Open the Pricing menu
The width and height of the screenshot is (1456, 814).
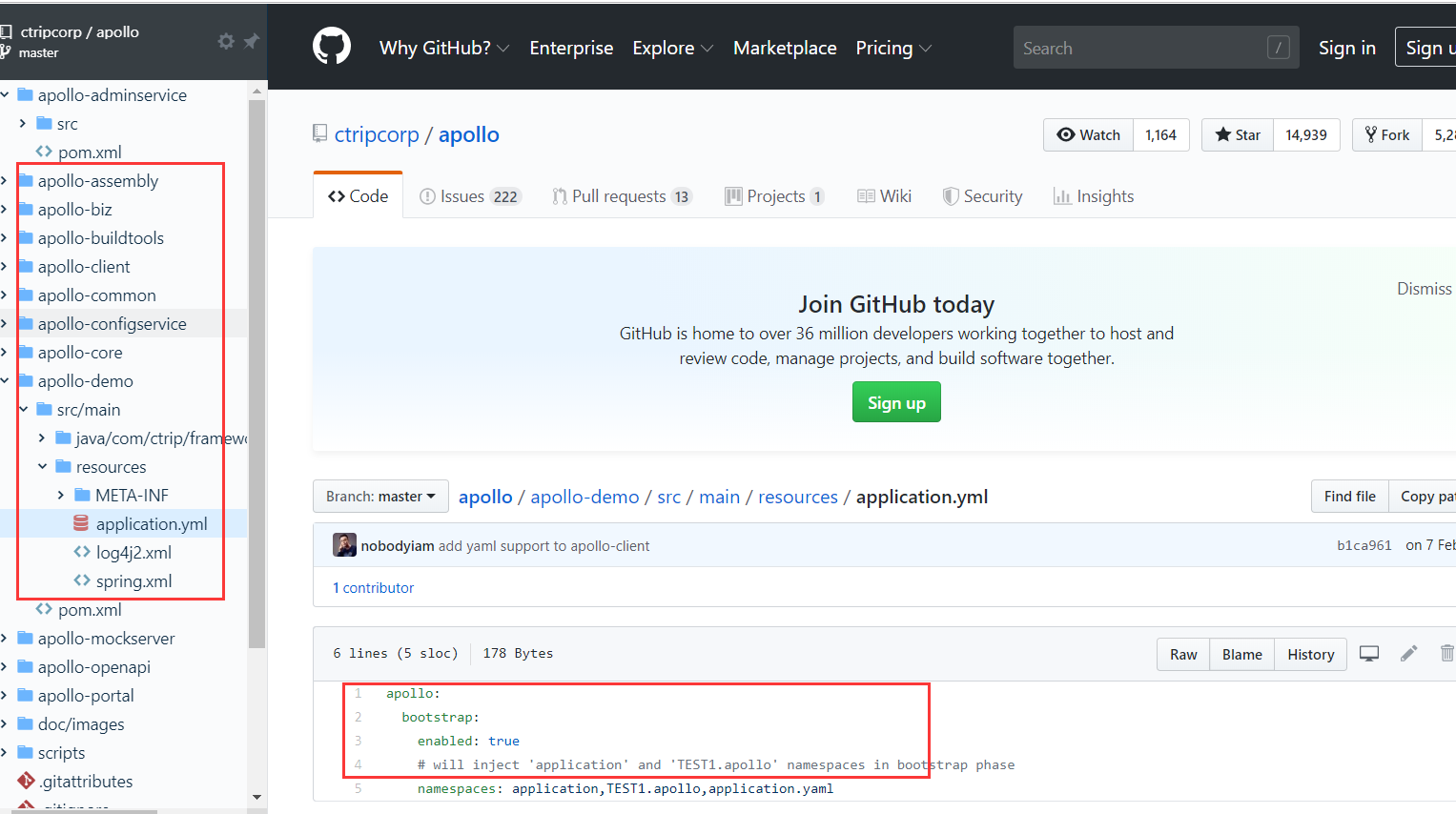[893, 48]
